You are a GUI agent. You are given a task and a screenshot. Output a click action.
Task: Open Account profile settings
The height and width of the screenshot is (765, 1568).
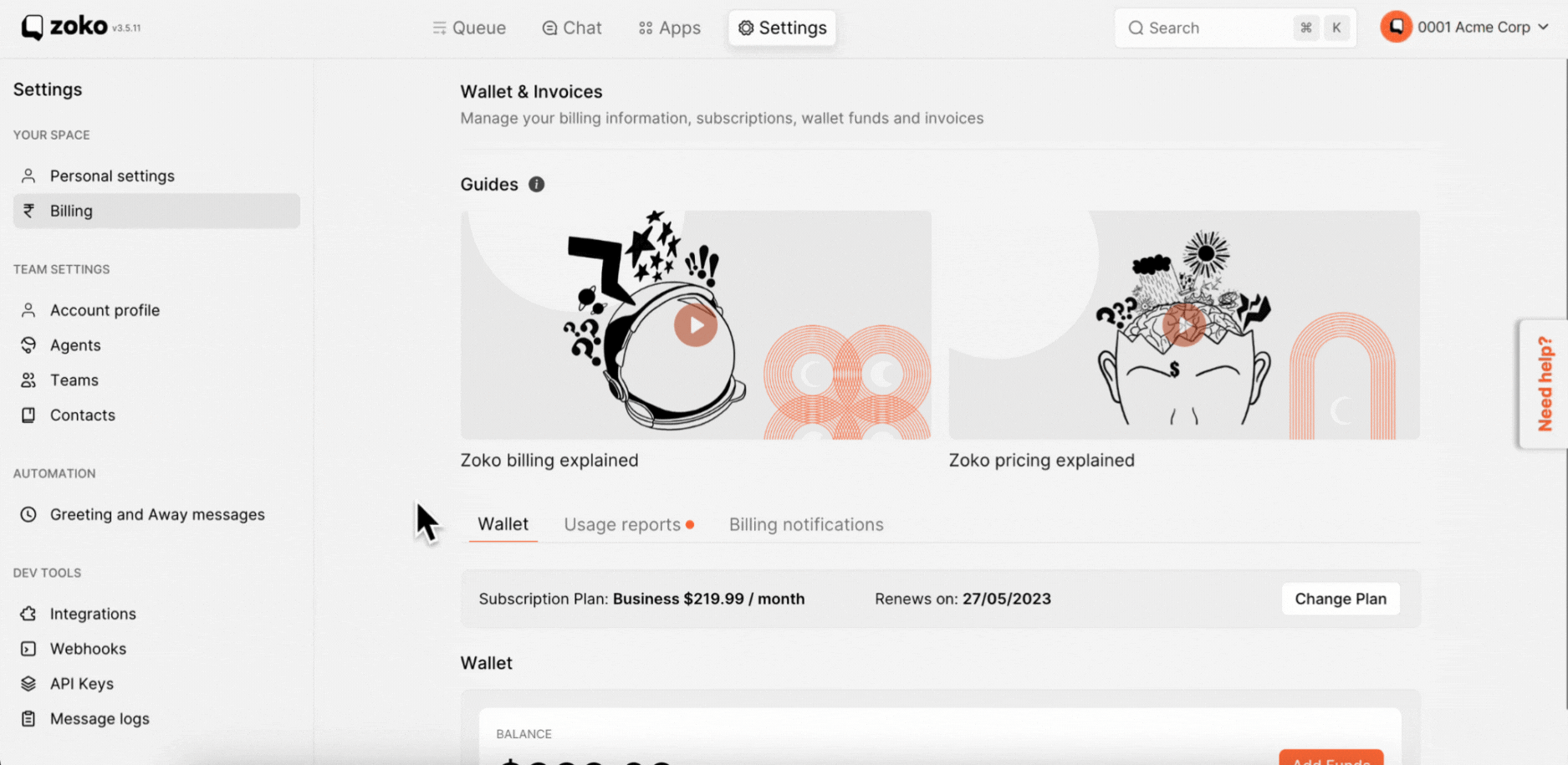coord(156,310)
